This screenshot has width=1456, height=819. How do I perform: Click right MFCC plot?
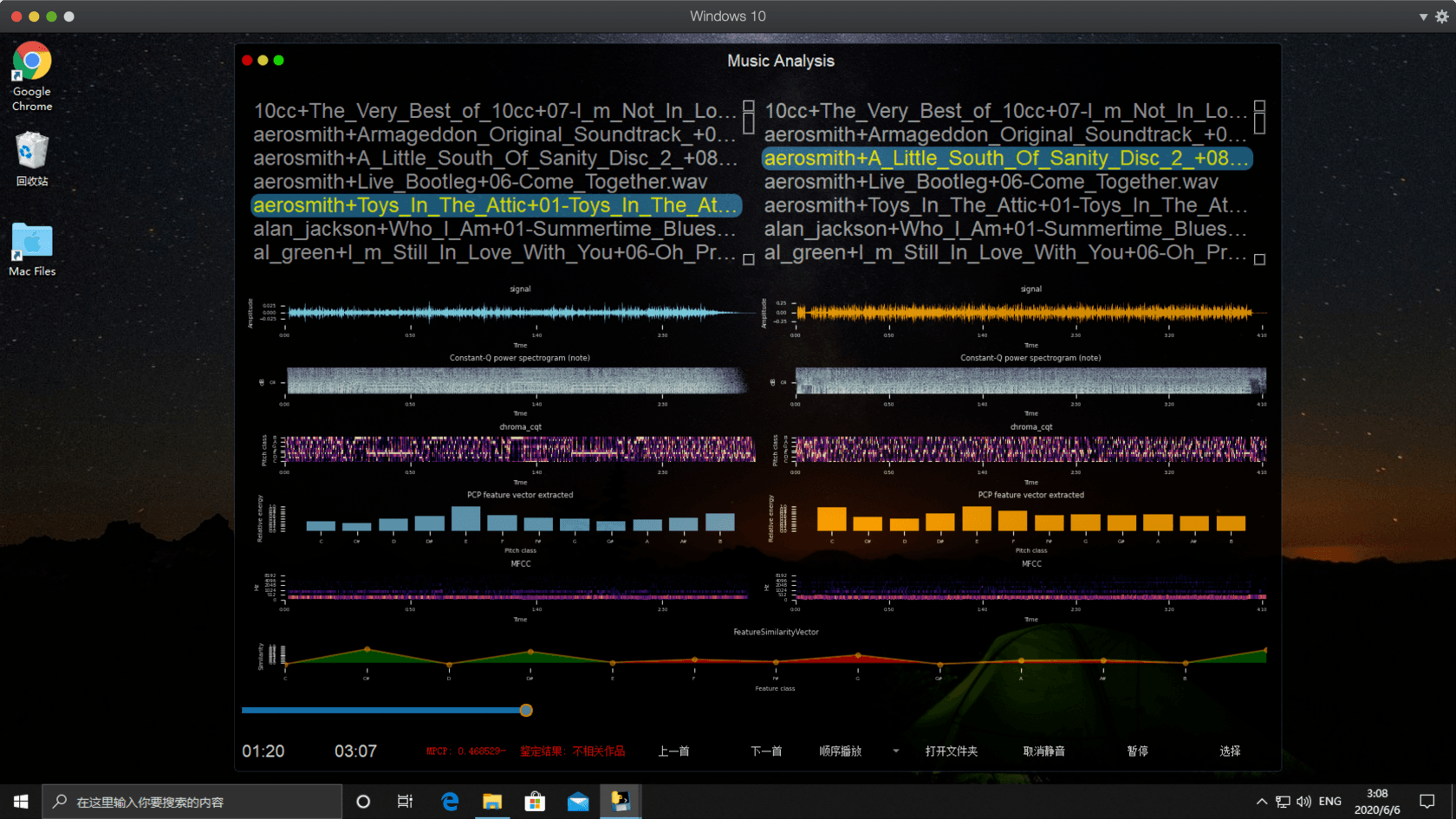pos(1031,587)
